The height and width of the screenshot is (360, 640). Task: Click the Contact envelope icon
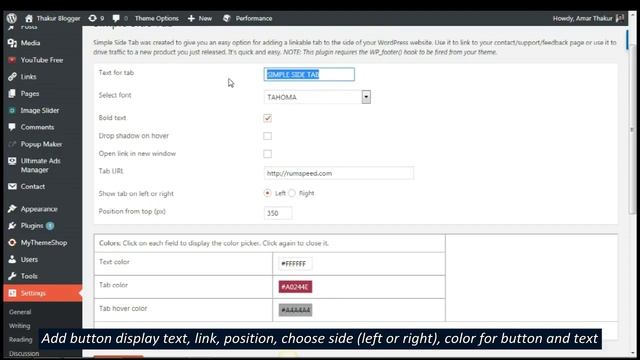click(12, 187)
